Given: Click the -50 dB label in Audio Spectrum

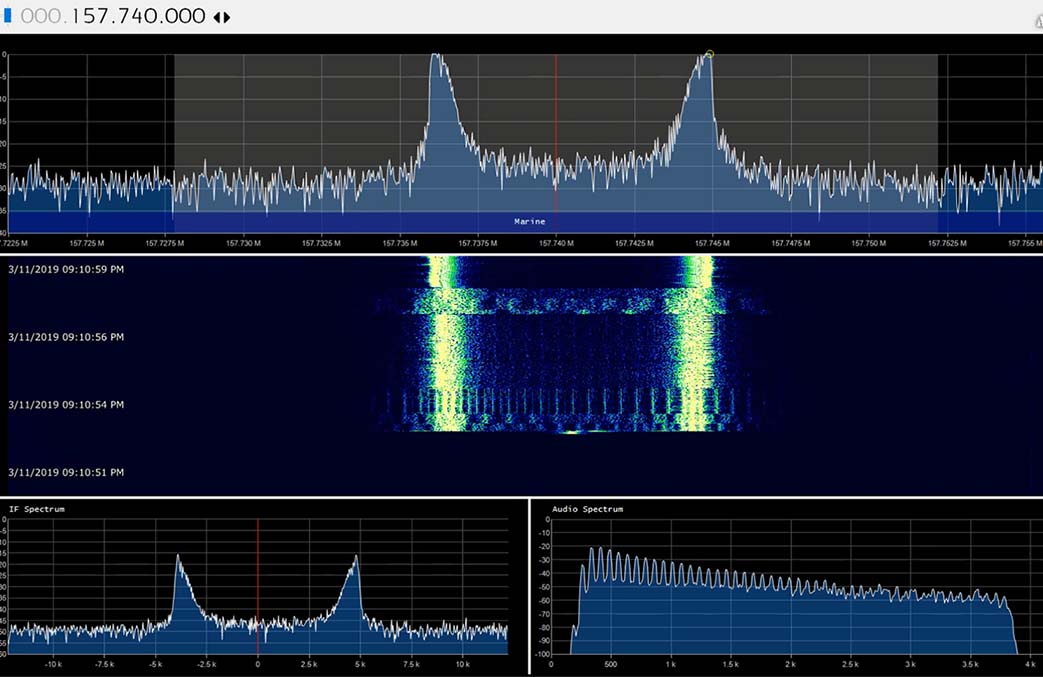Looking at the screenshot, I should (x=545, y=587).
